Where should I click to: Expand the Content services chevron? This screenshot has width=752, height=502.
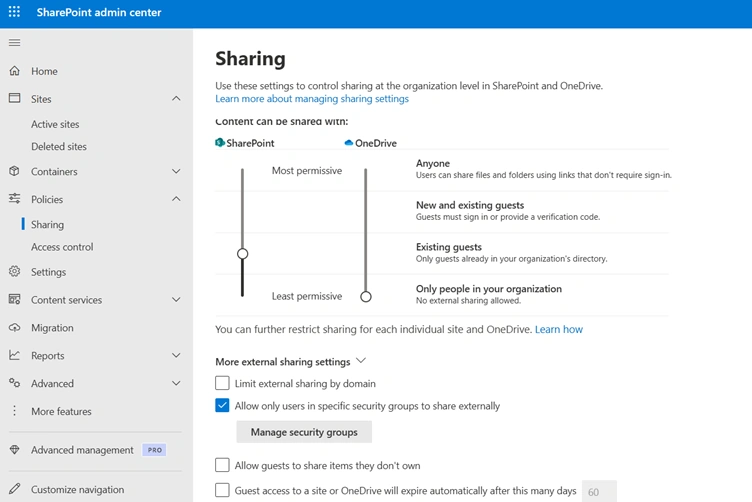tap(176, 300)
